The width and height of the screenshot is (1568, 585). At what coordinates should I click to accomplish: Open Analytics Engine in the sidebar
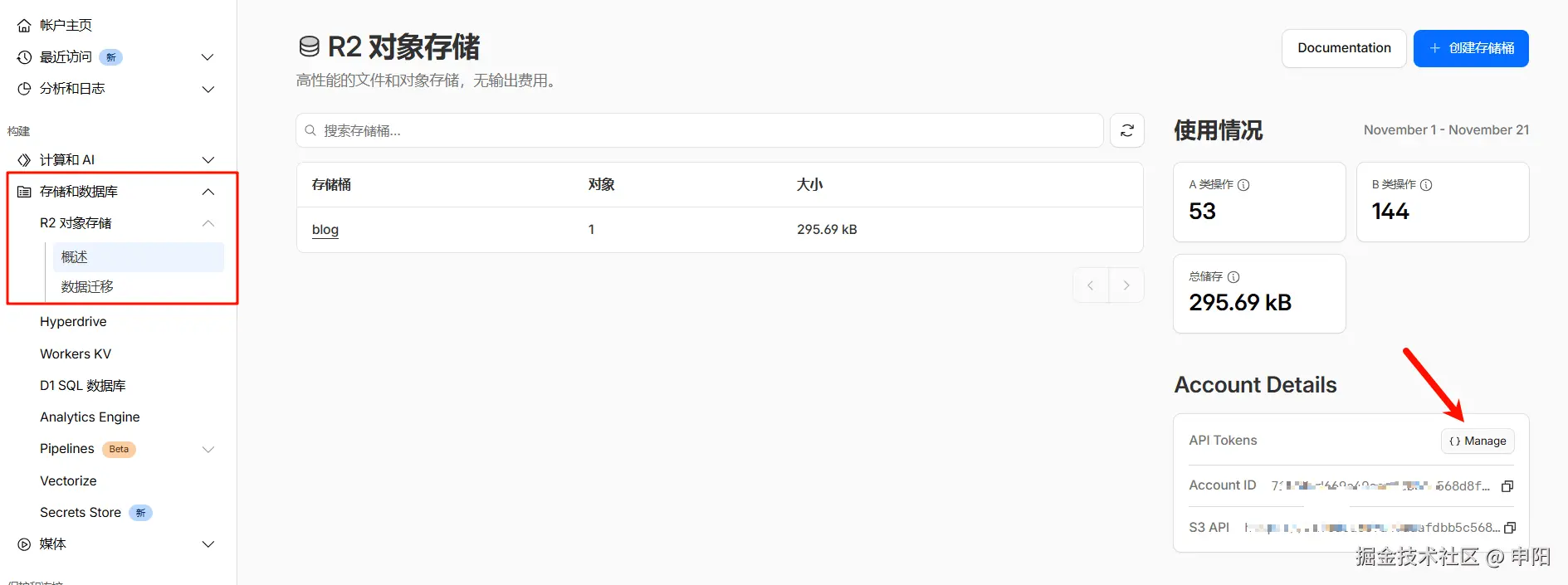pos(90,417)
